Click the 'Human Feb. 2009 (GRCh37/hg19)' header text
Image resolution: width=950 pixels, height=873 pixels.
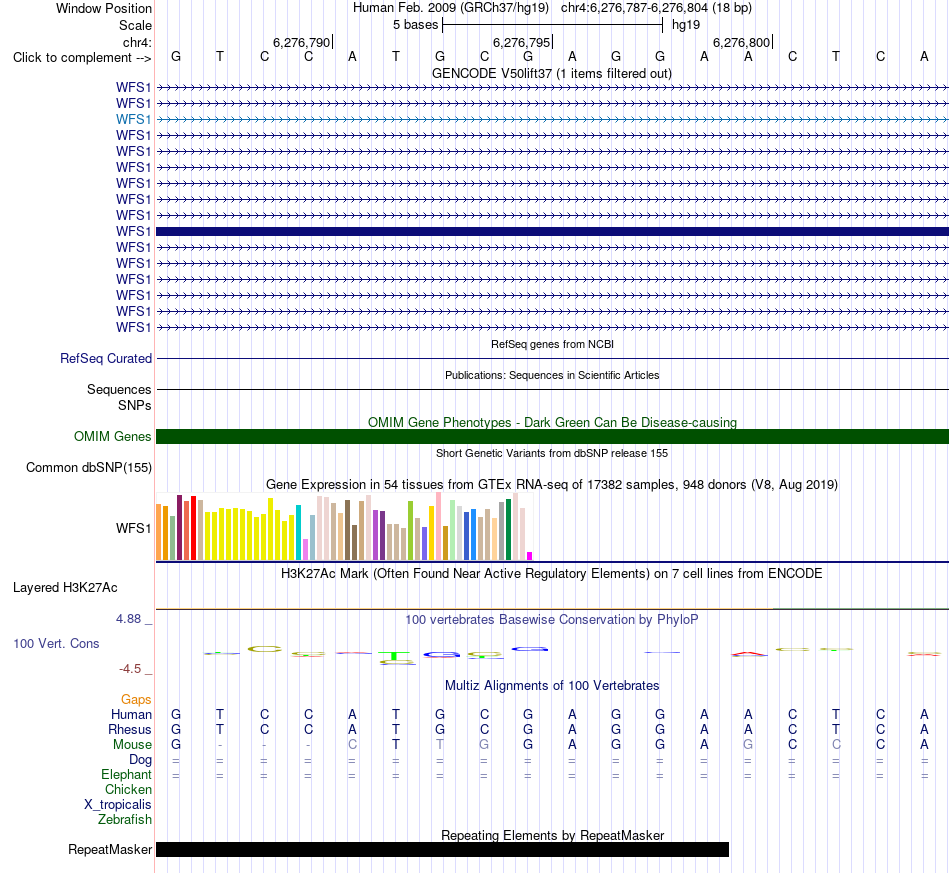point(451,8)
